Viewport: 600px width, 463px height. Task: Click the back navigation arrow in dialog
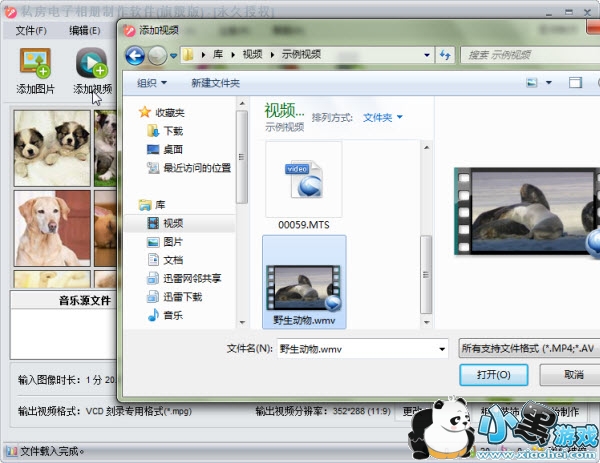coord(135,54)
